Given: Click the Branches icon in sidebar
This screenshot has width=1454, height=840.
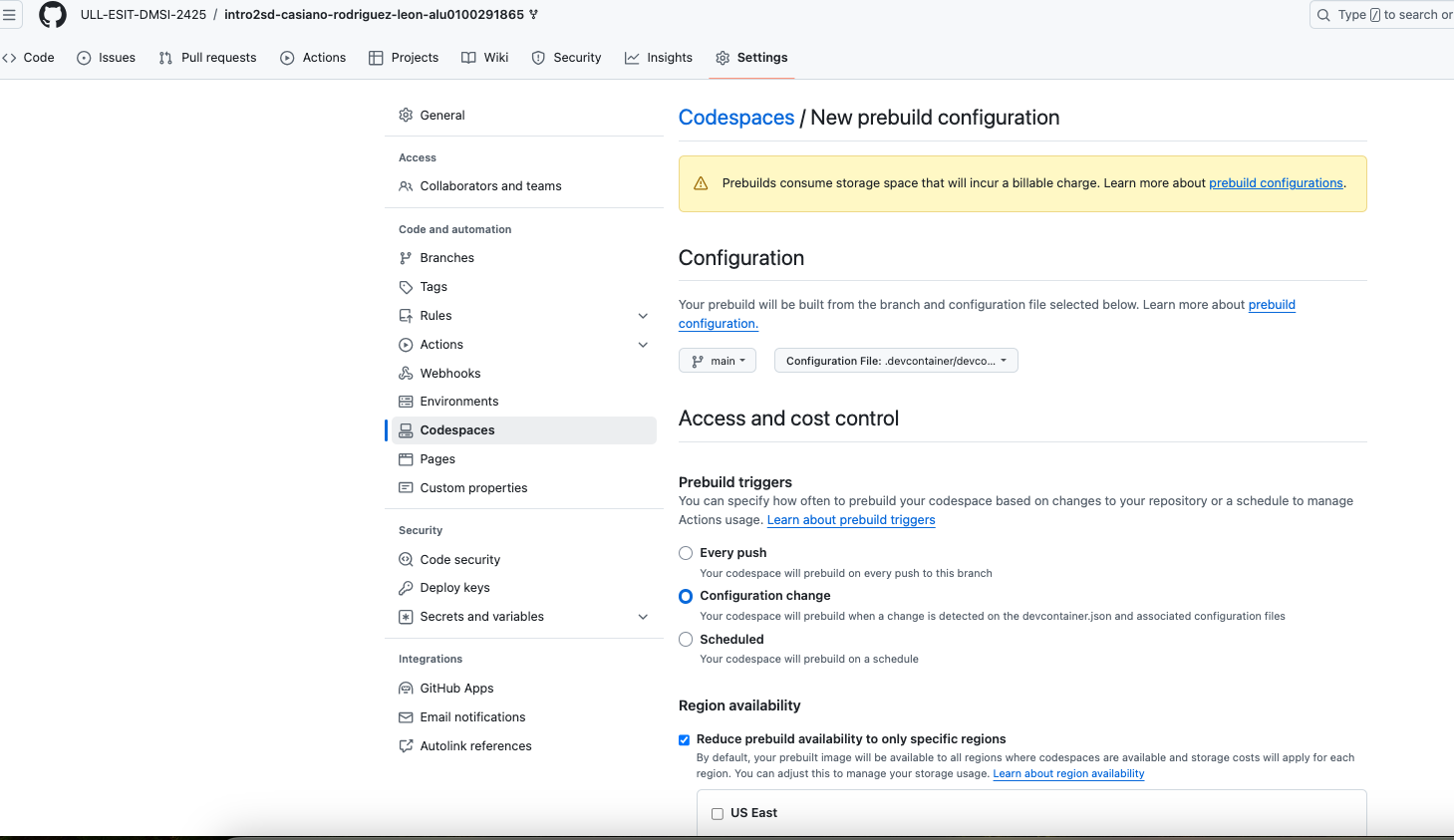Looking at the screenshot, I should (x=406, y=258).
